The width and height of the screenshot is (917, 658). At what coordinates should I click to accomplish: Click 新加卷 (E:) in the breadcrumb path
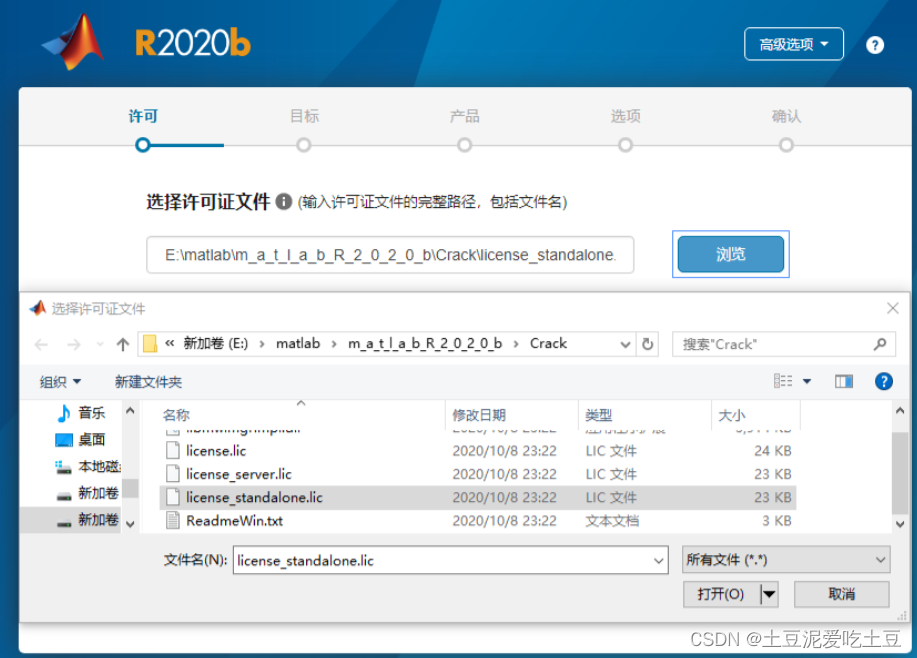[216, 343]
